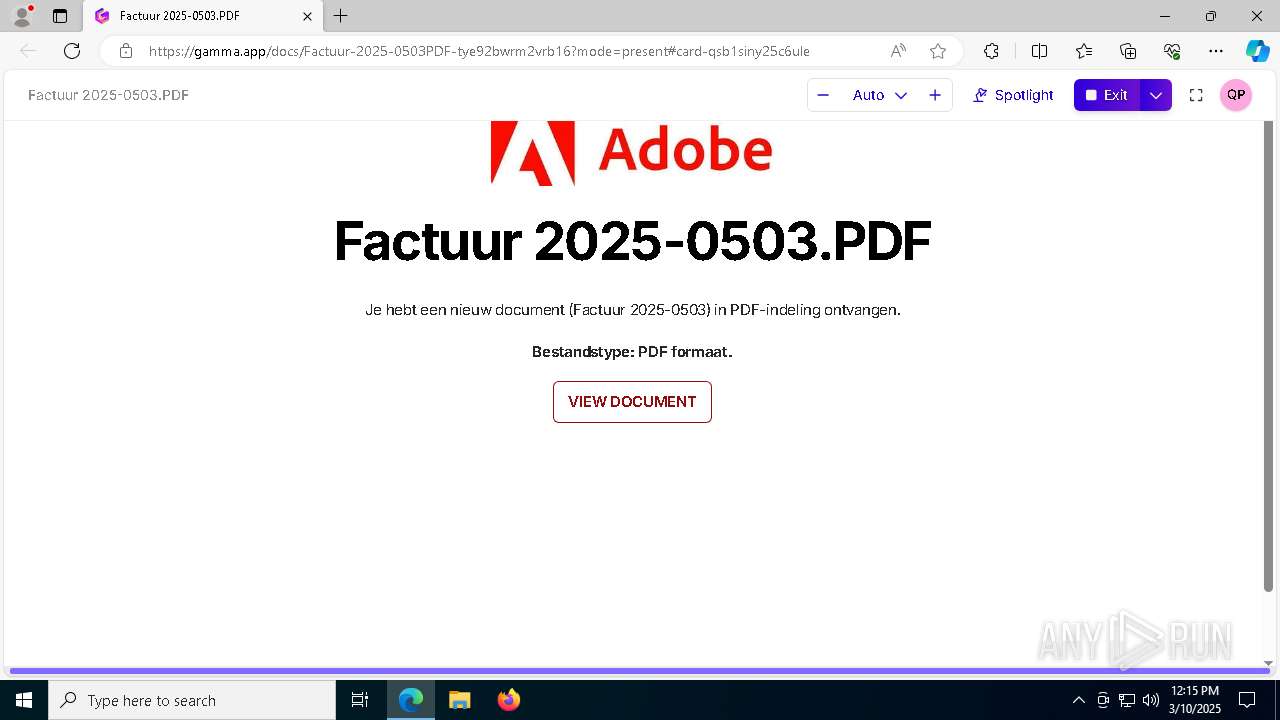
Task: Click the Factuur 2025-0503.PDF heading text
Action: coord(632,241)
